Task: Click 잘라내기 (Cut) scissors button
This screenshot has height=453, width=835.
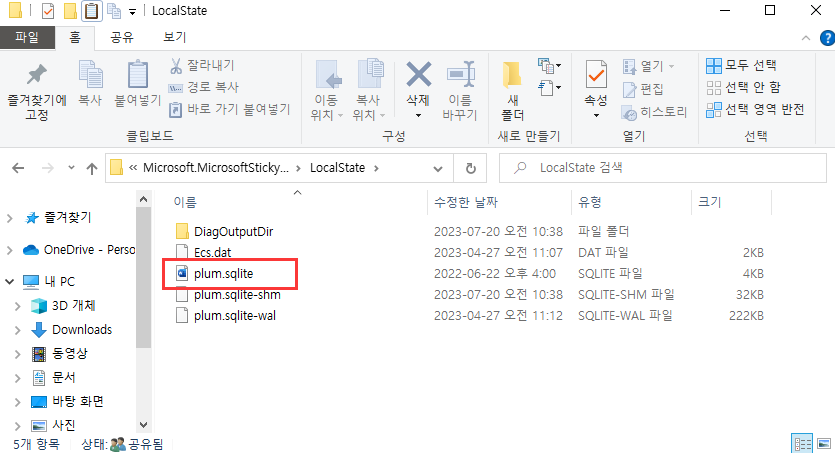Action: pyautogui.click(x=202, y=65)
